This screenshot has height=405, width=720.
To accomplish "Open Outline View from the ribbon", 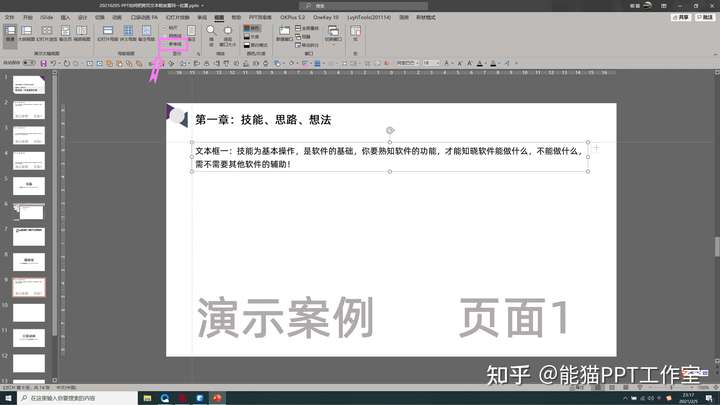I will (27, 34).
